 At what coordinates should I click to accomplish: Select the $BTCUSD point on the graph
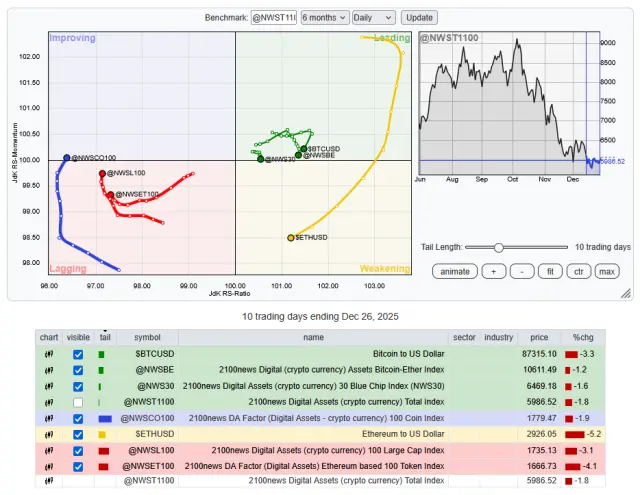pos(304,149)
